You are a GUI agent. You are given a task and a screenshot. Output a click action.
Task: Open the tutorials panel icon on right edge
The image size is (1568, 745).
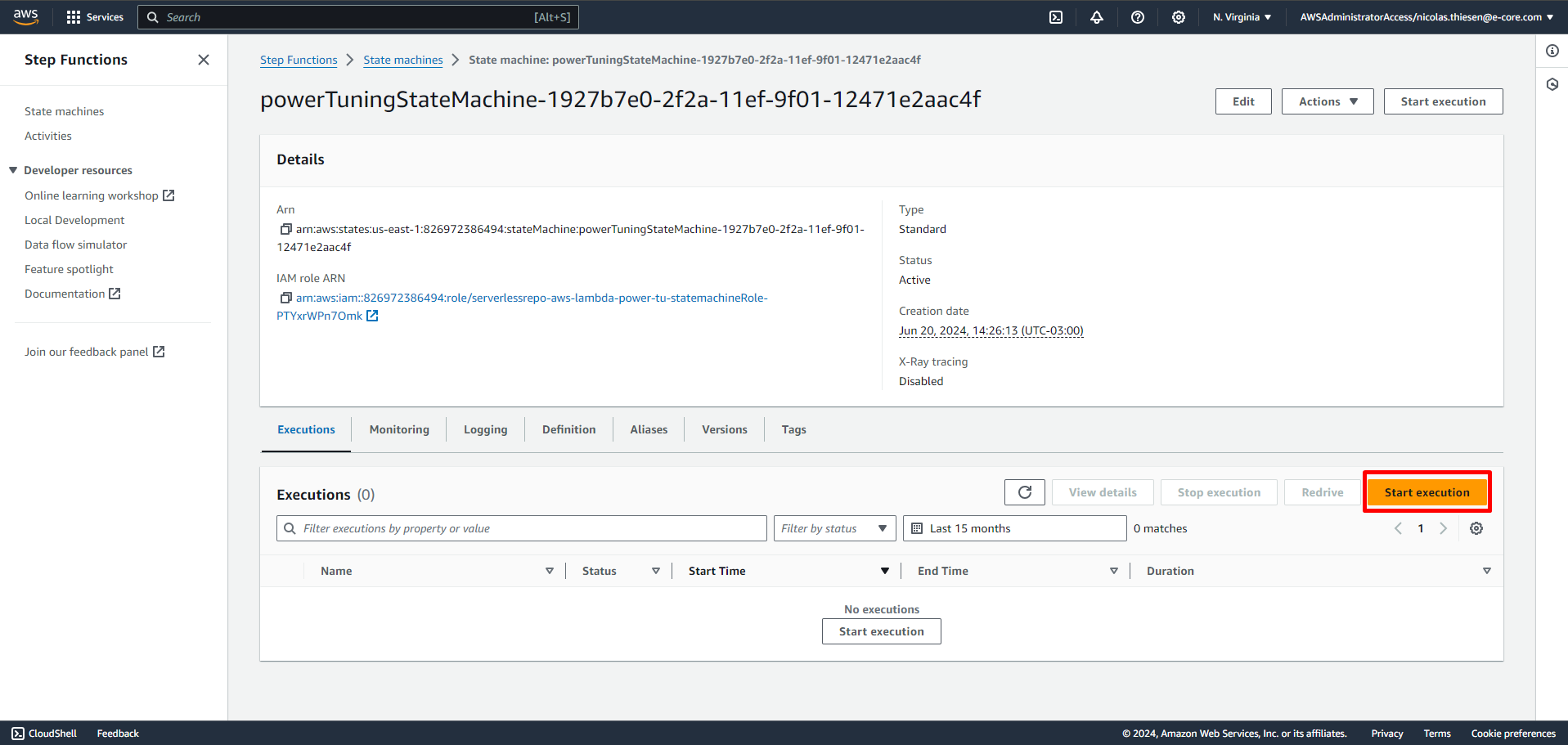1552,84
